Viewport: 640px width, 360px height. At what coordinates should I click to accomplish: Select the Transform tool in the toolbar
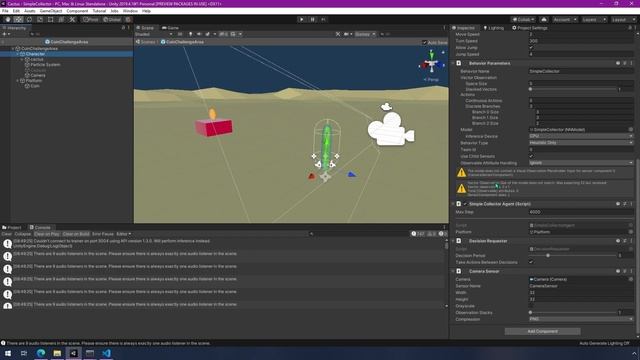click(61, 19)
